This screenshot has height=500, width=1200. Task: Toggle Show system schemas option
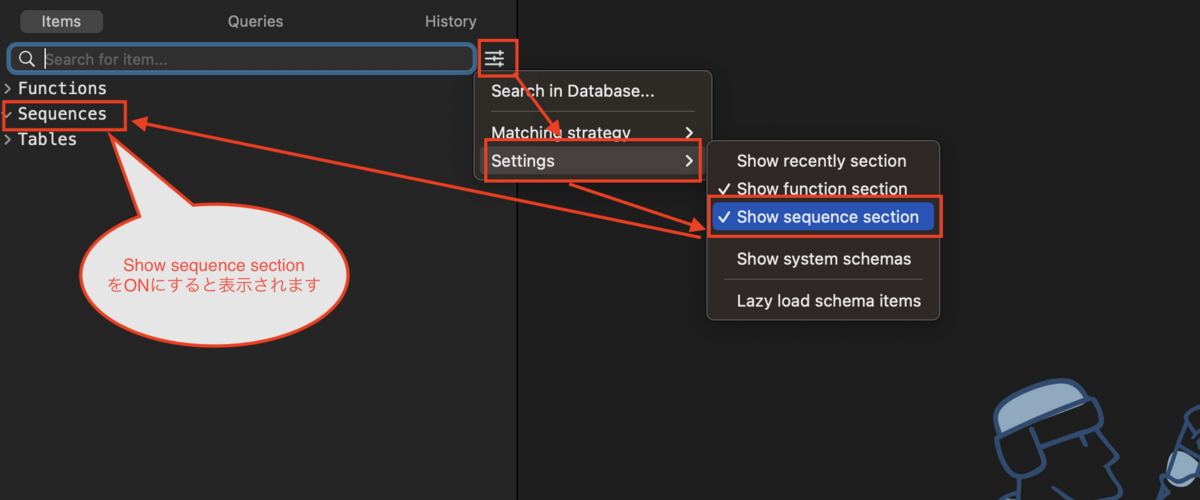(x=823, y=259)
